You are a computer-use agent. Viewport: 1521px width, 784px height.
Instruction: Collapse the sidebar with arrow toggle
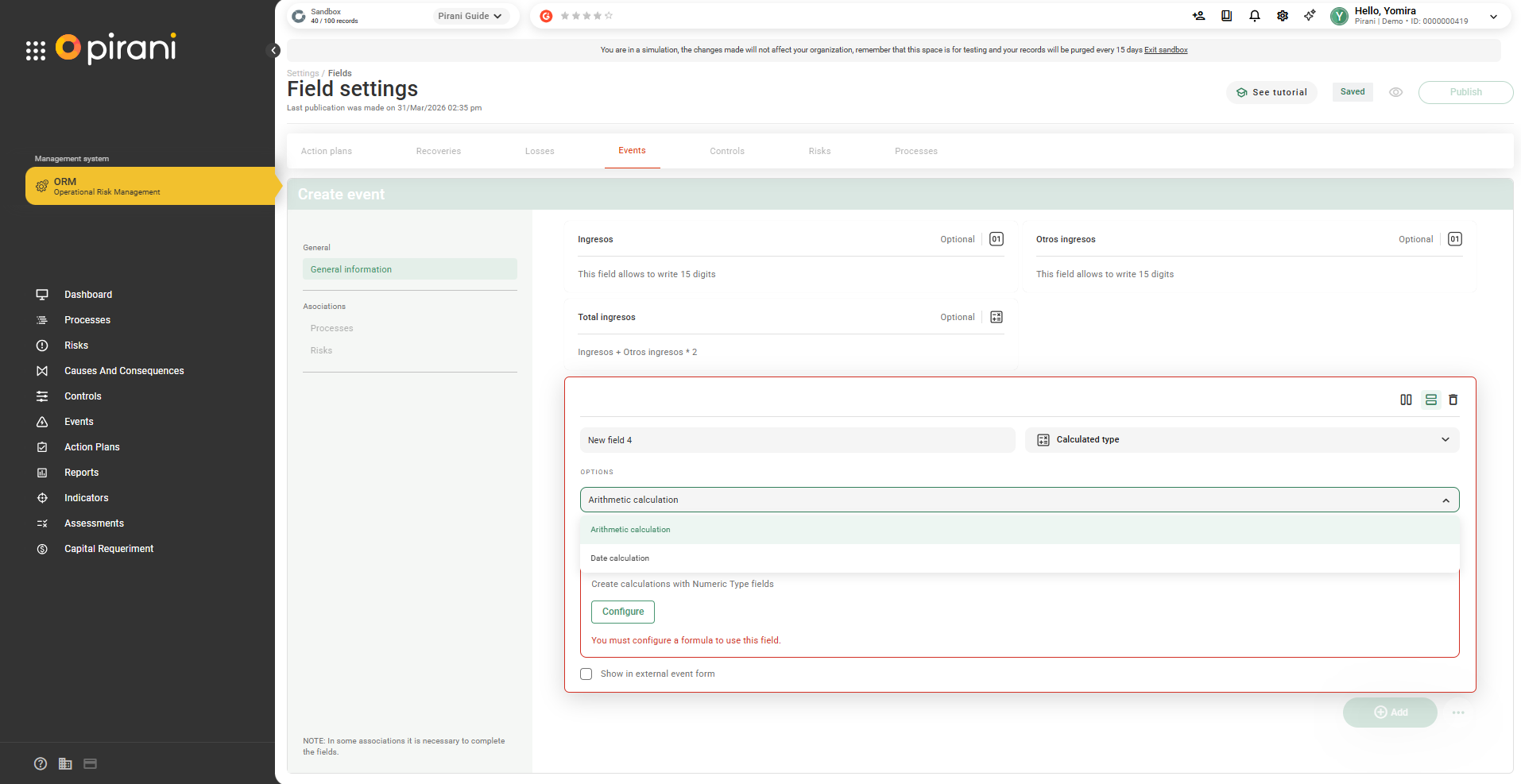(273, 51)
